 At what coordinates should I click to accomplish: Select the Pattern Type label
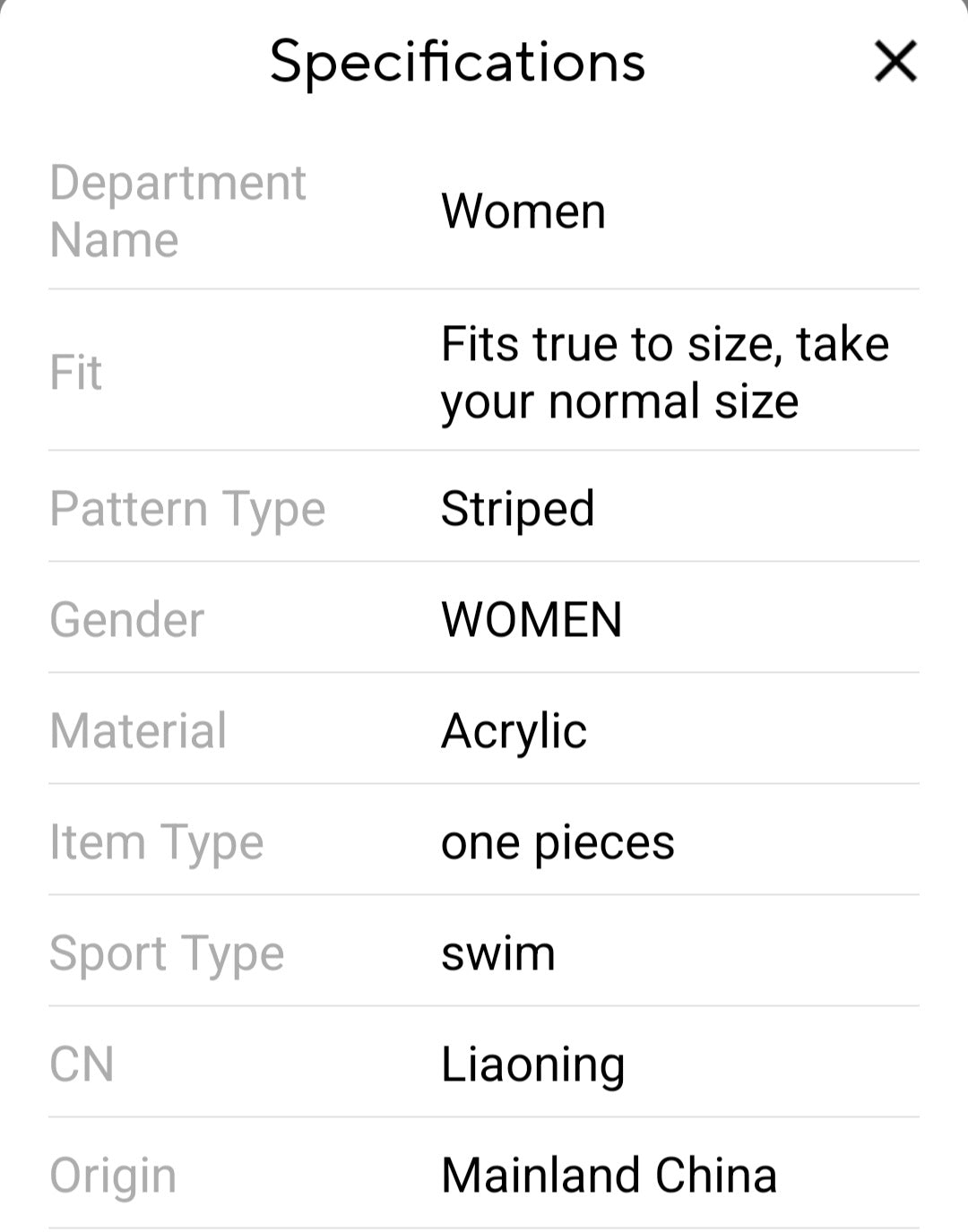point(187,509)
